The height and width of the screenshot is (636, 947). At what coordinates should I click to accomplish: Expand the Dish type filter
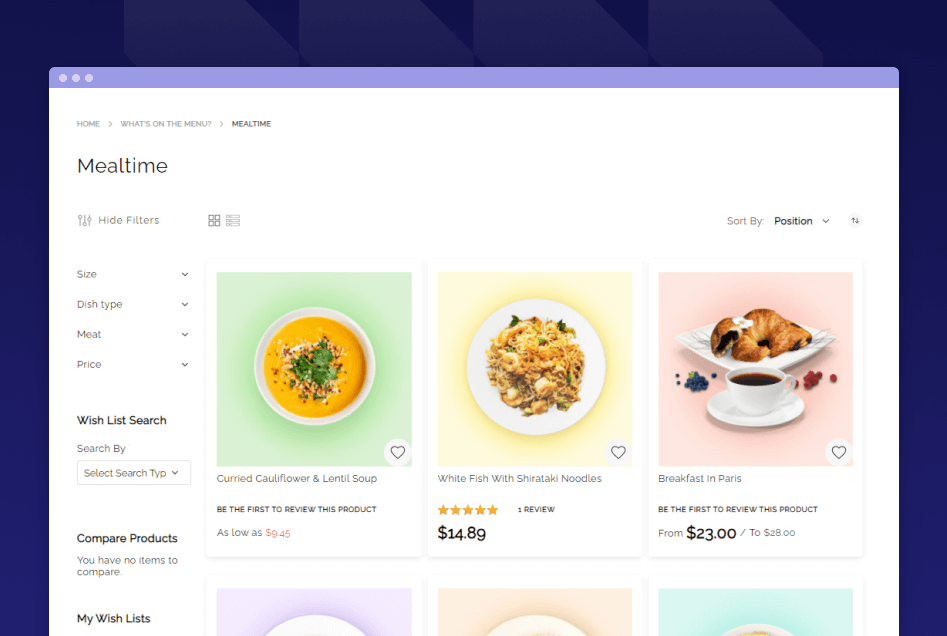(x=133, y=304)
